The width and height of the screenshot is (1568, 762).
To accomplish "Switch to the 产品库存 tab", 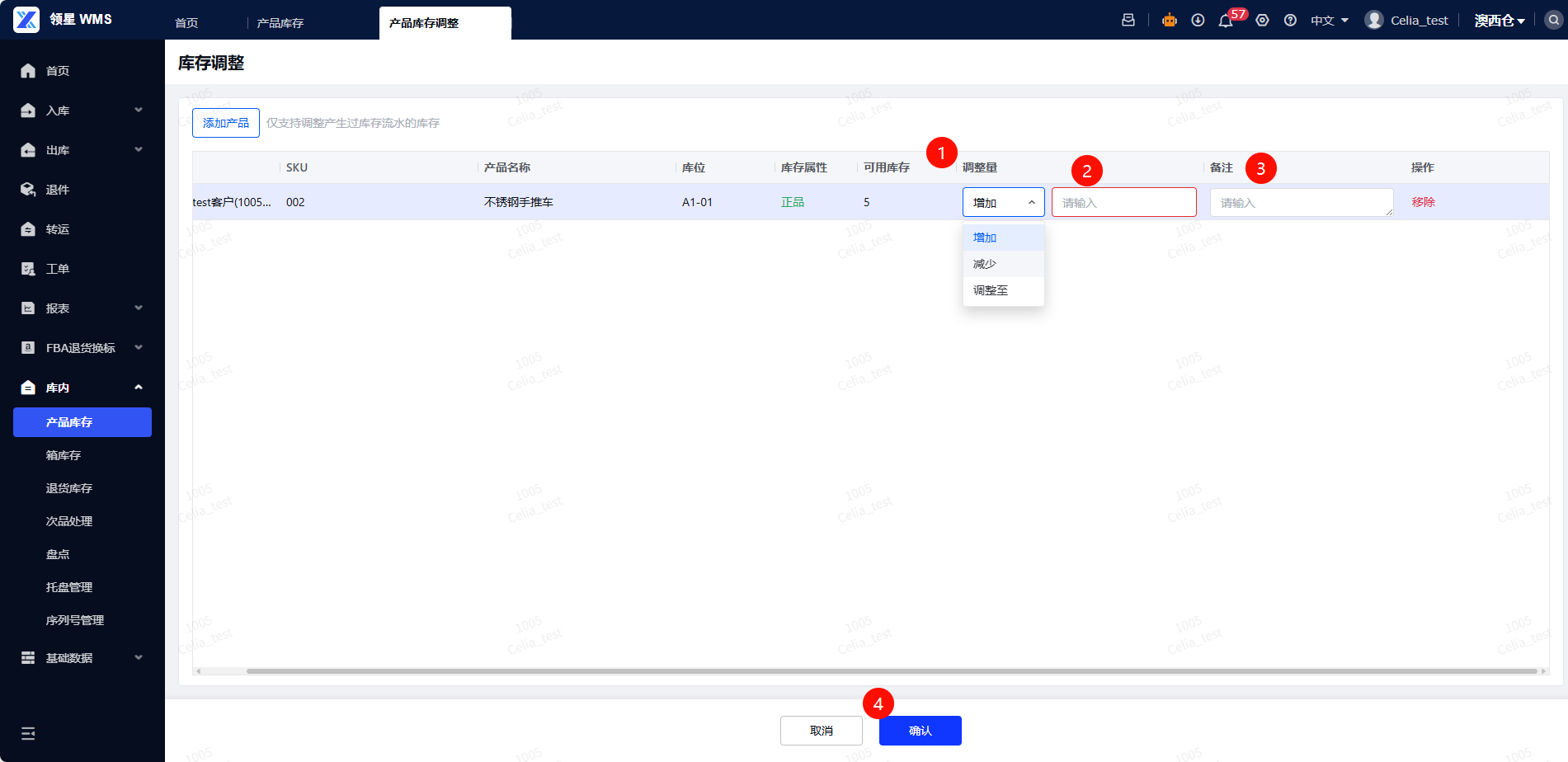I will click(x=280, y=23).
